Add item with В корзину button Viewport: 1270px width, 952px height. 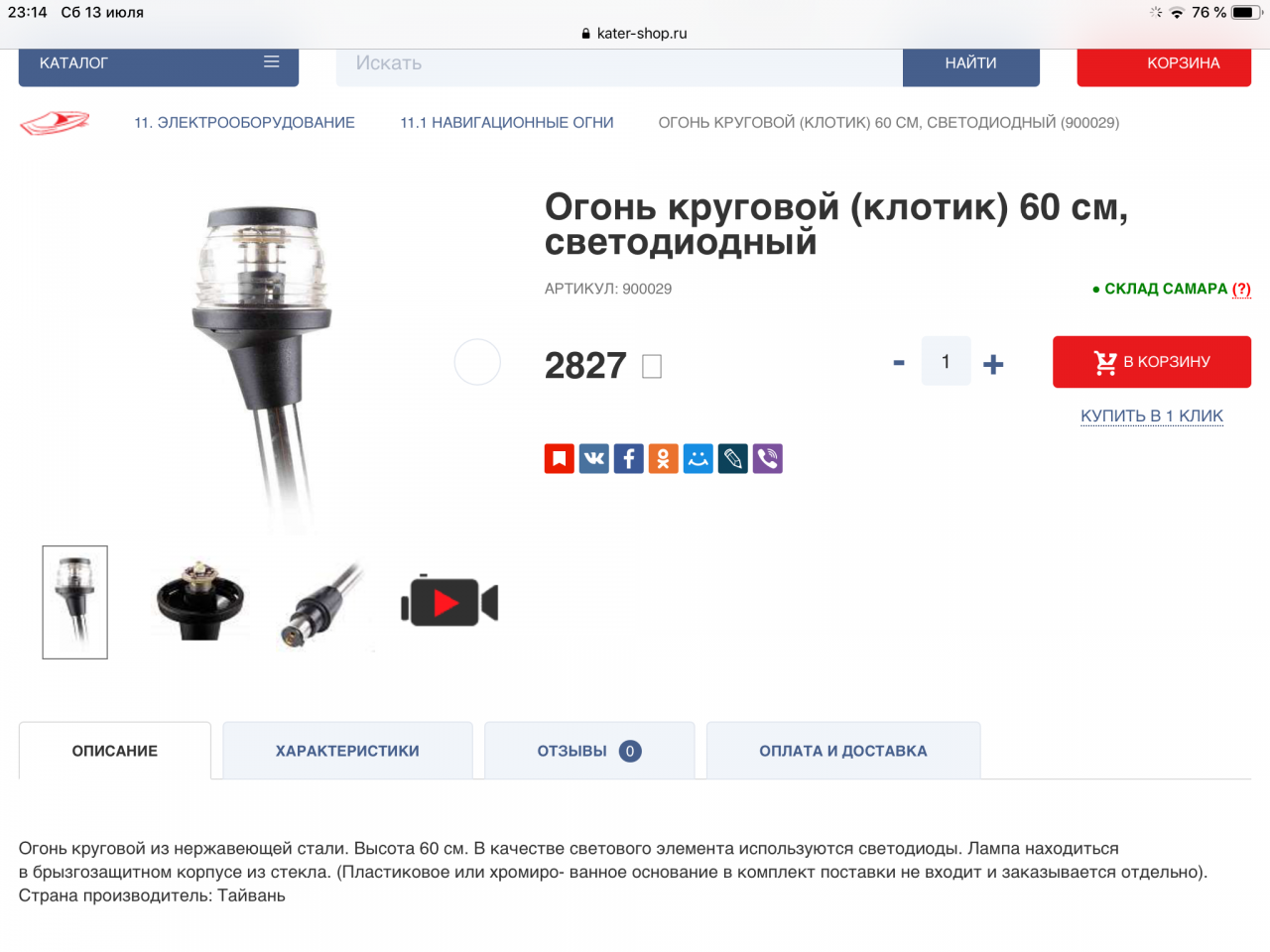tap(1152, 362)
